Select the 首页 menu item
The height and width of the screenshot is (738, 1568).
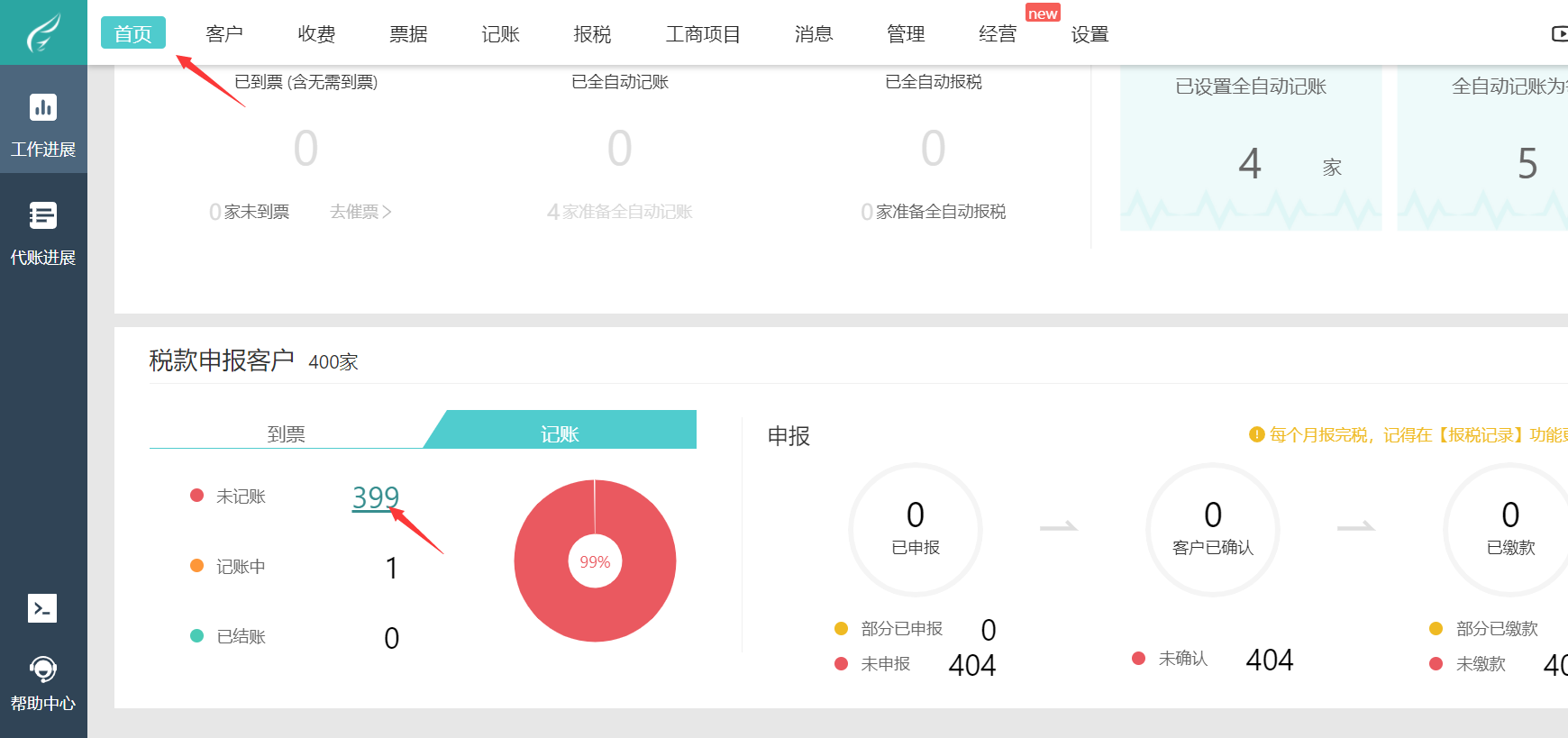[133, 33]
